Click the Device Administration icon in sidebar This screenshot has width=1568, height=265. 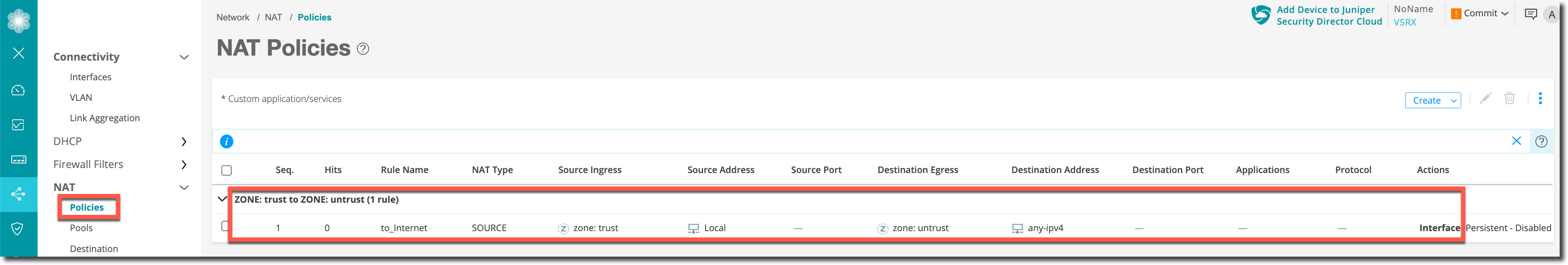coord(18,160)
